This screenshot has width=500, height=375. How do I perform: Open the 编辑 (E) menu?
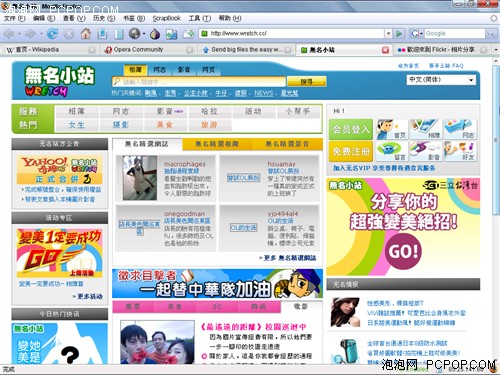click(x=44, y=18)
